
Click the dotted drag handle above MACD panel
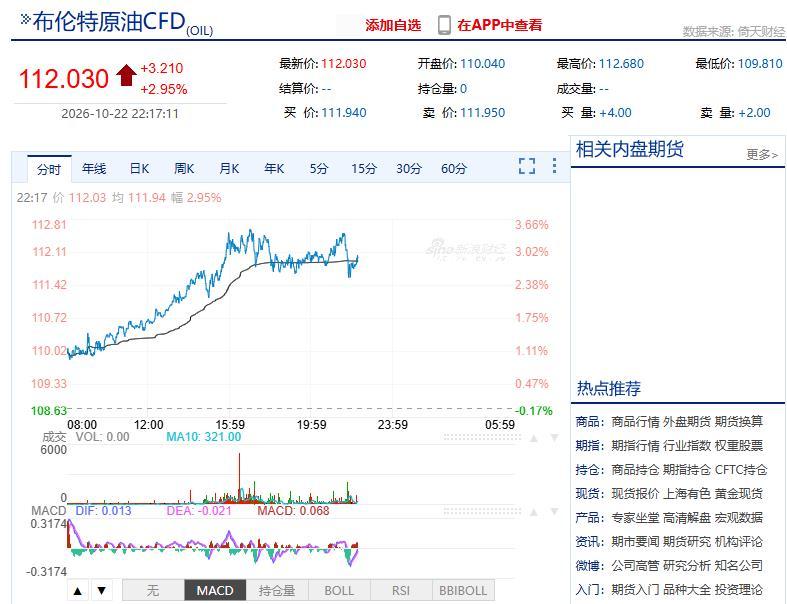pyautogui.click(x=482, y=511)
